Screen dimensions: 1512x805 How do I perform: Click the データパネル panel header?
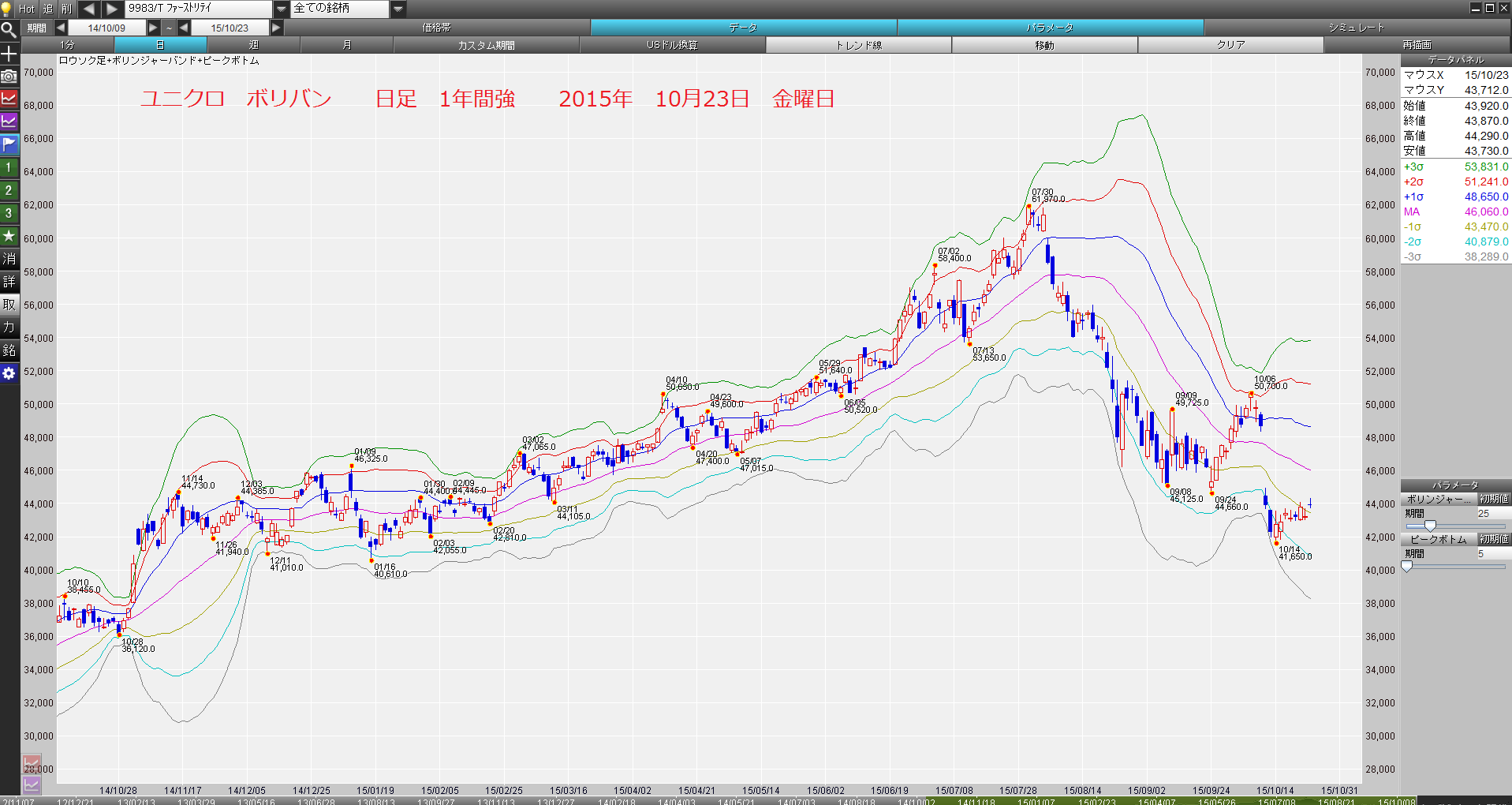click(1456, 60)
